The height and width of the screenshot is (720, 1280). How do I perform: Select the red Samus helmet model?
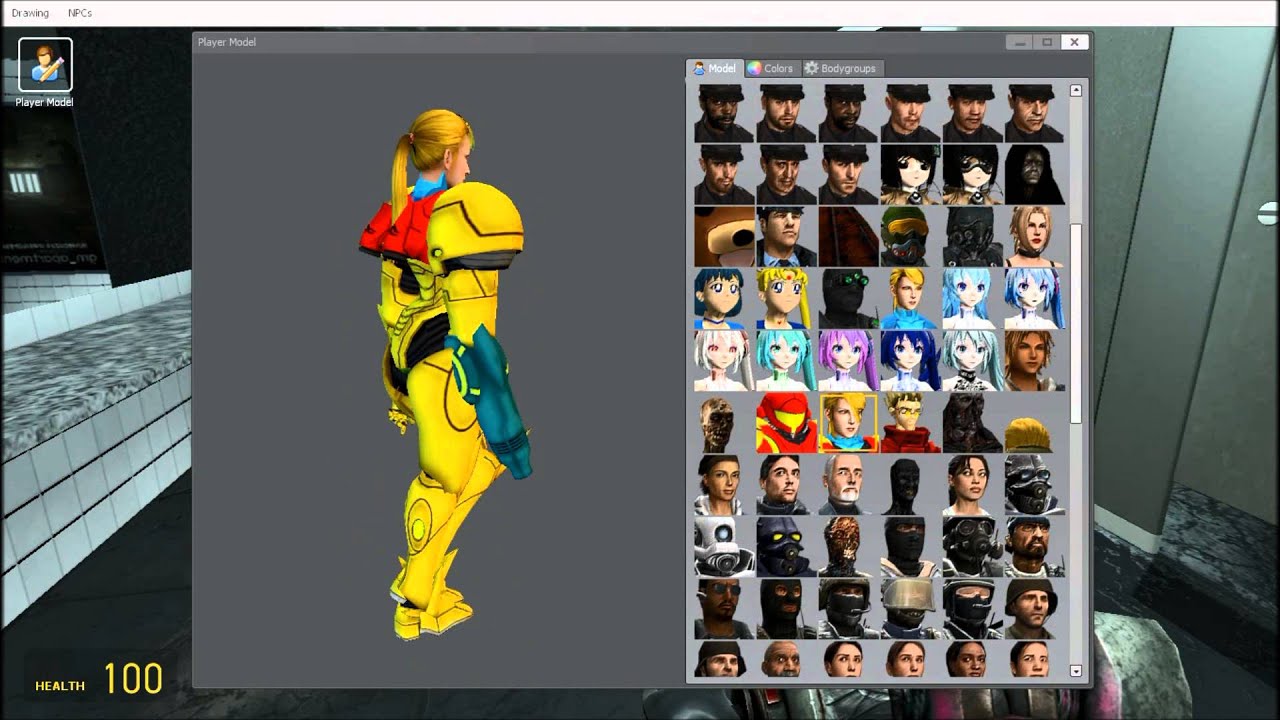click(786, 423)
